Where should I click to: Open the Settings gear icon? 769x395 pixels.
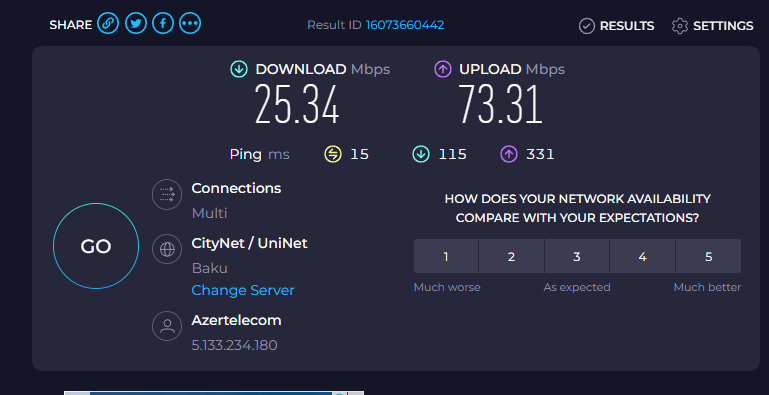click(x=680, y=26)
